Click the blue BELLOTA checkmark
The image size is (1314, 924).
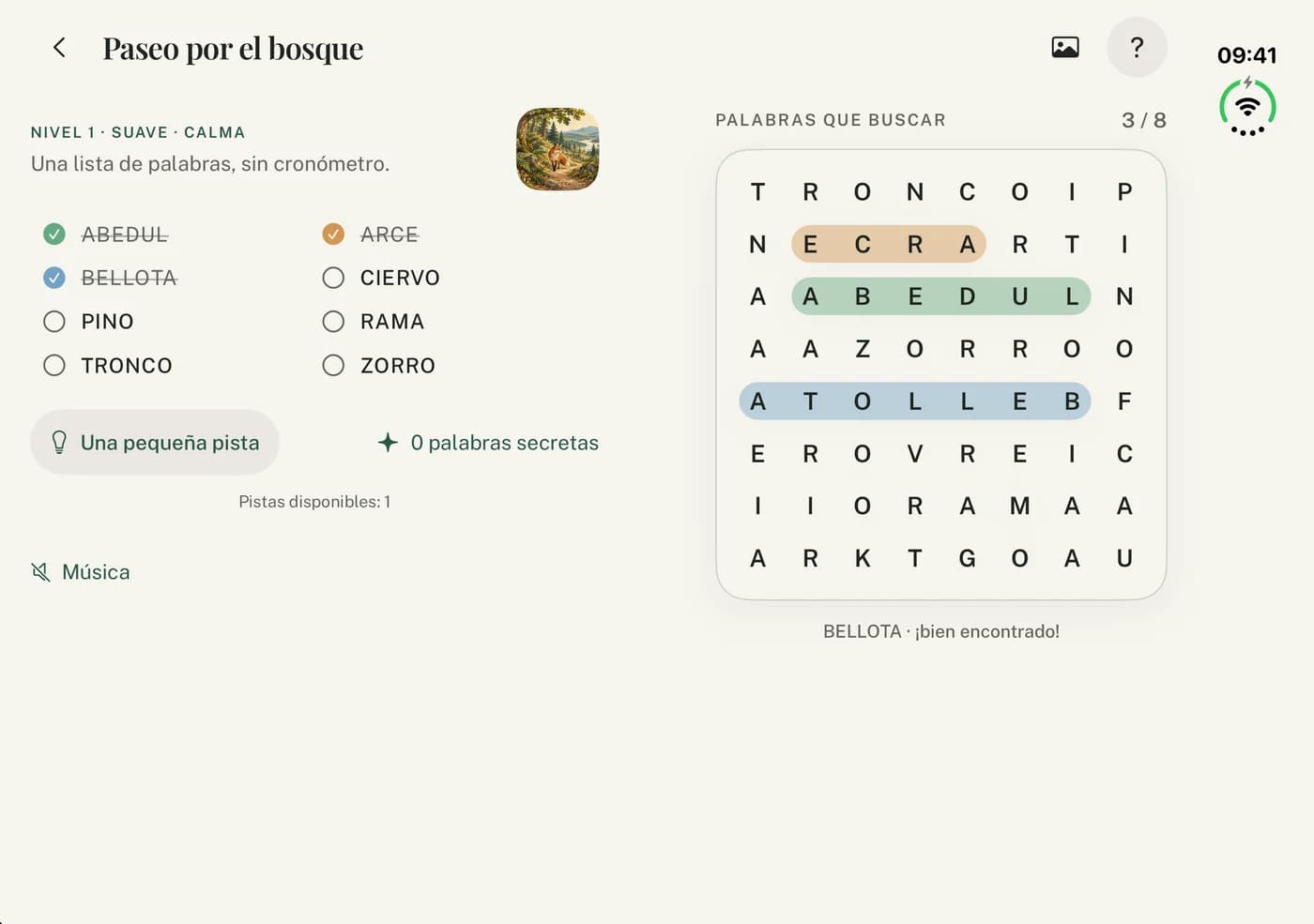point(54,278)
